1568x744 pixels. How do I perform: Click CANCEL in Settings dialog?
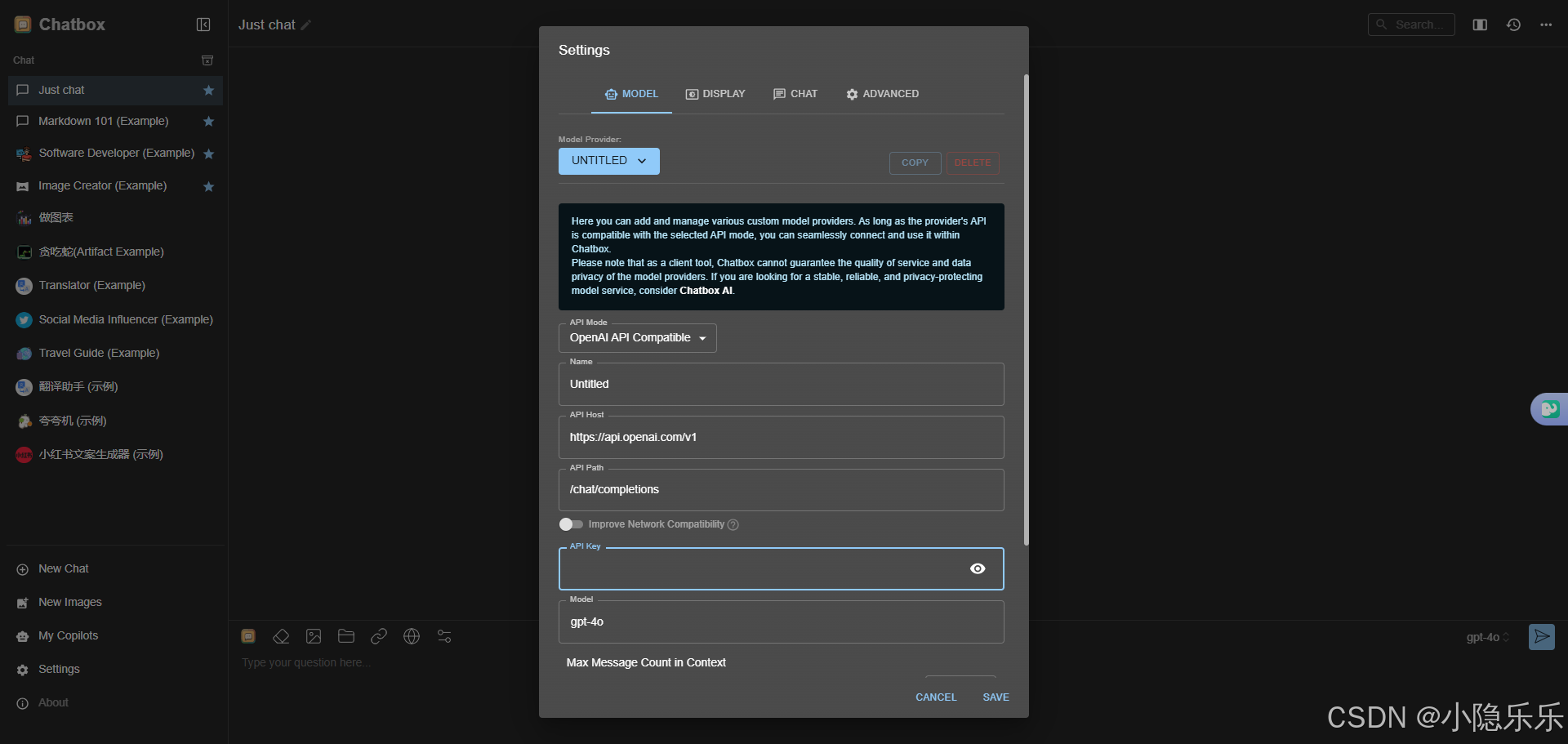coord(936,697)
